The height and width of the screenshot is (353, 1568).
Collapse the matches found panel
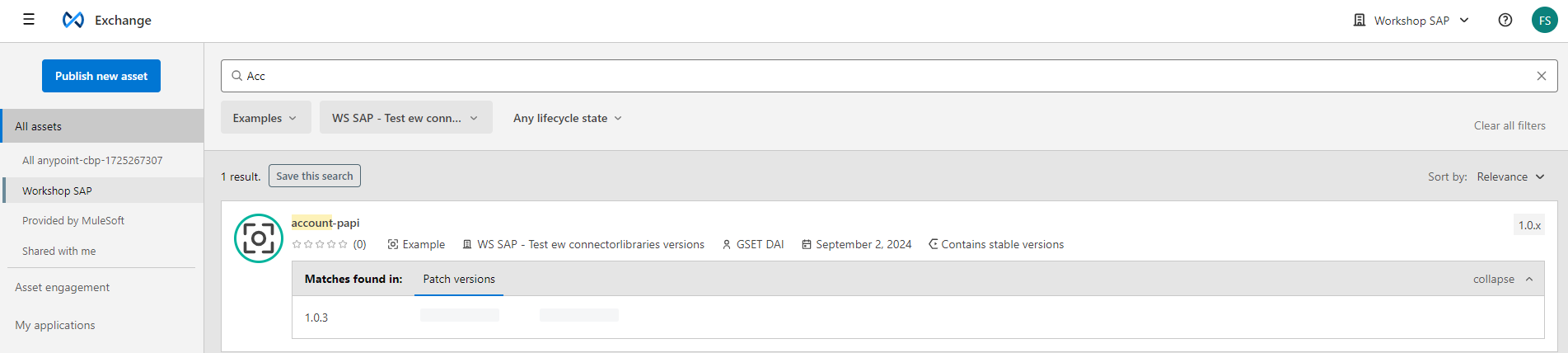point(1503,279)
